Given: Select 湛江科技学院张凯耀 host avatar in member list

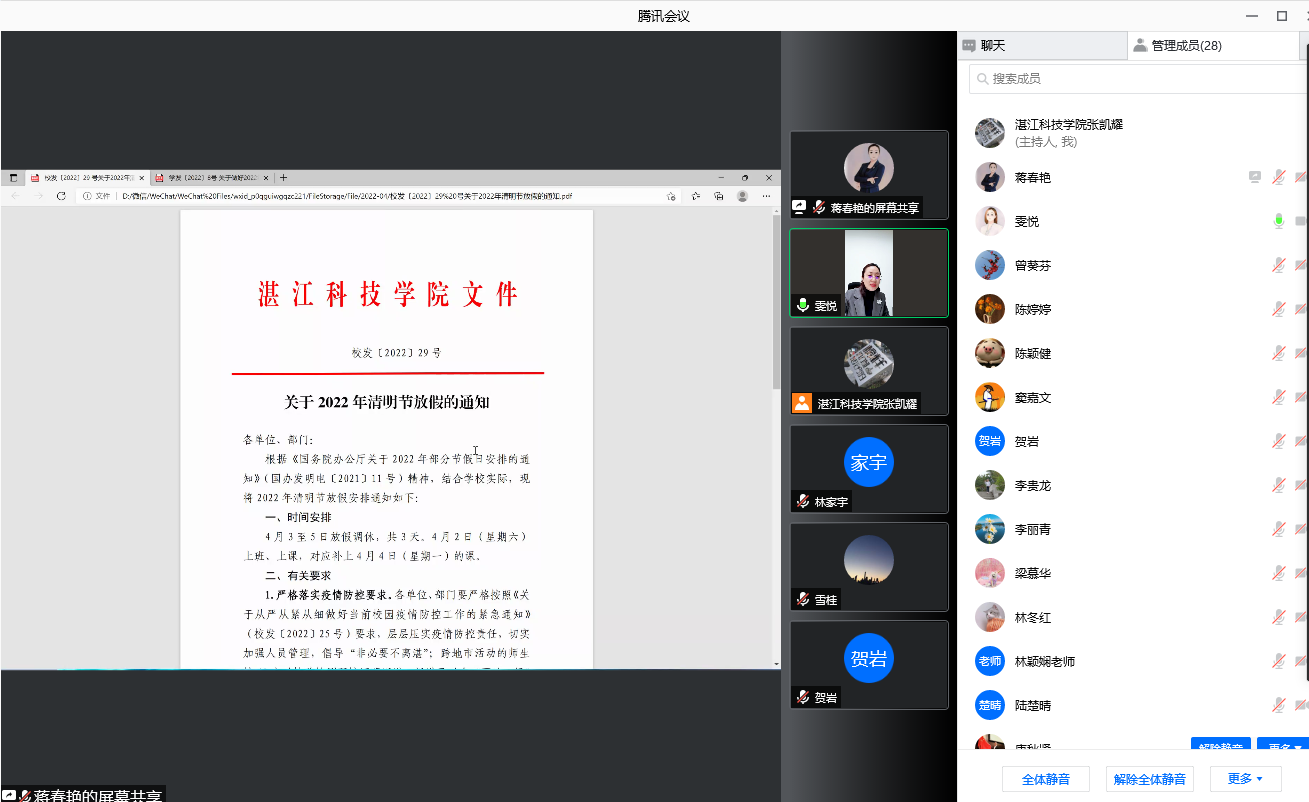Looking at the screenshot, I should (x=990, y=133).
